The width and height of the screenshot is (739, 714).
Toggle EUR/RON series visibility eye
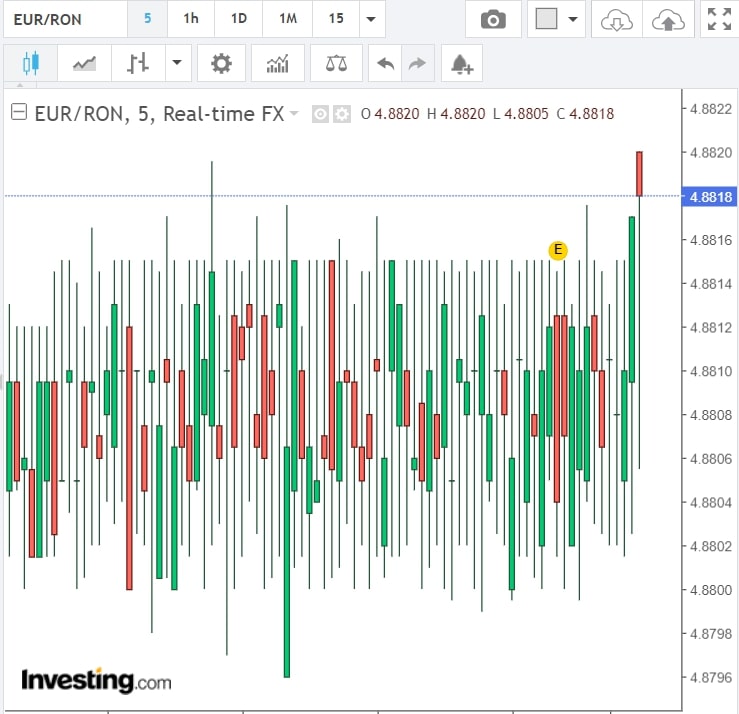click(x=320, y=114)
